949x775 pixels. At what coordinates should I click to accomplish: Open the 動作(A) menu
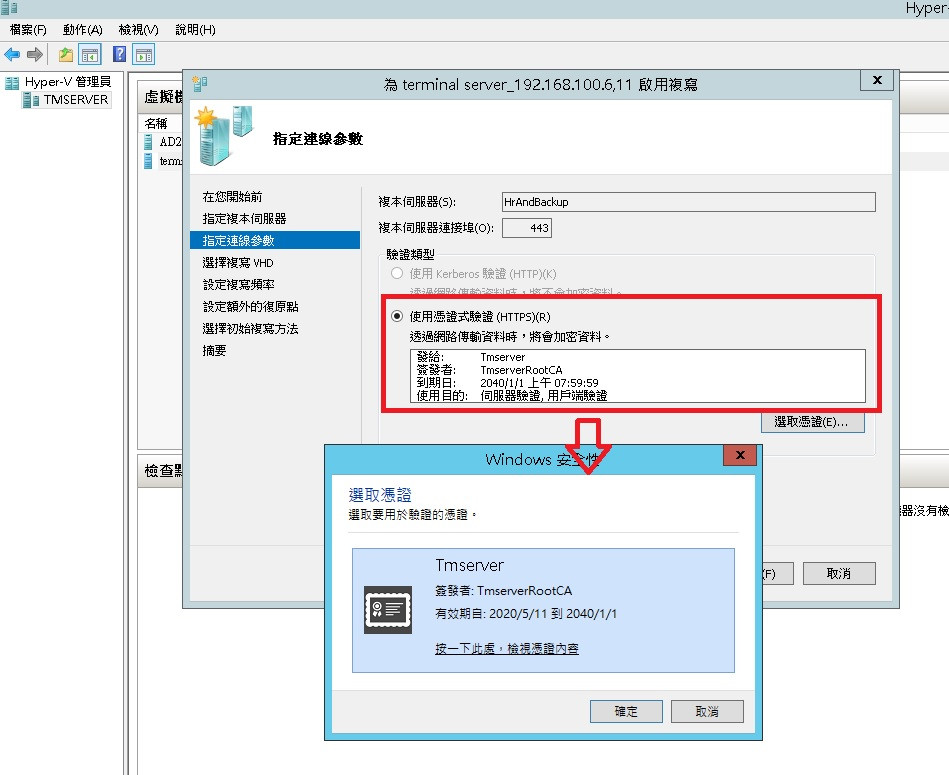point(82,30)
